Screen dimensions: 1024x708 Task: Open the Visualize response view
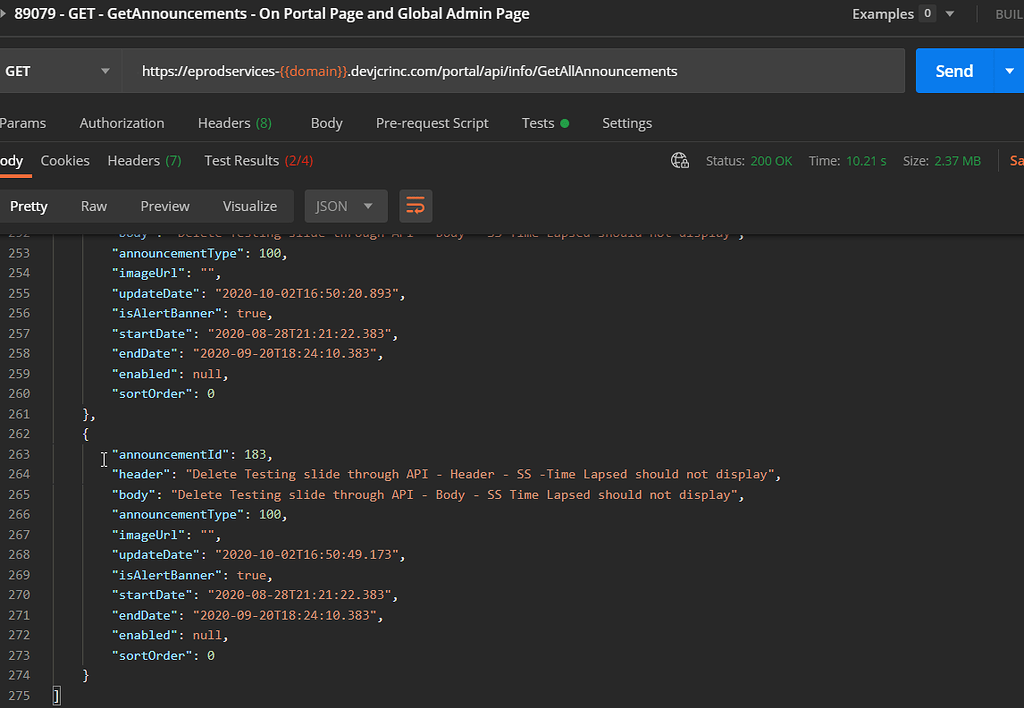pyautogui.click(x=250, y=205)
